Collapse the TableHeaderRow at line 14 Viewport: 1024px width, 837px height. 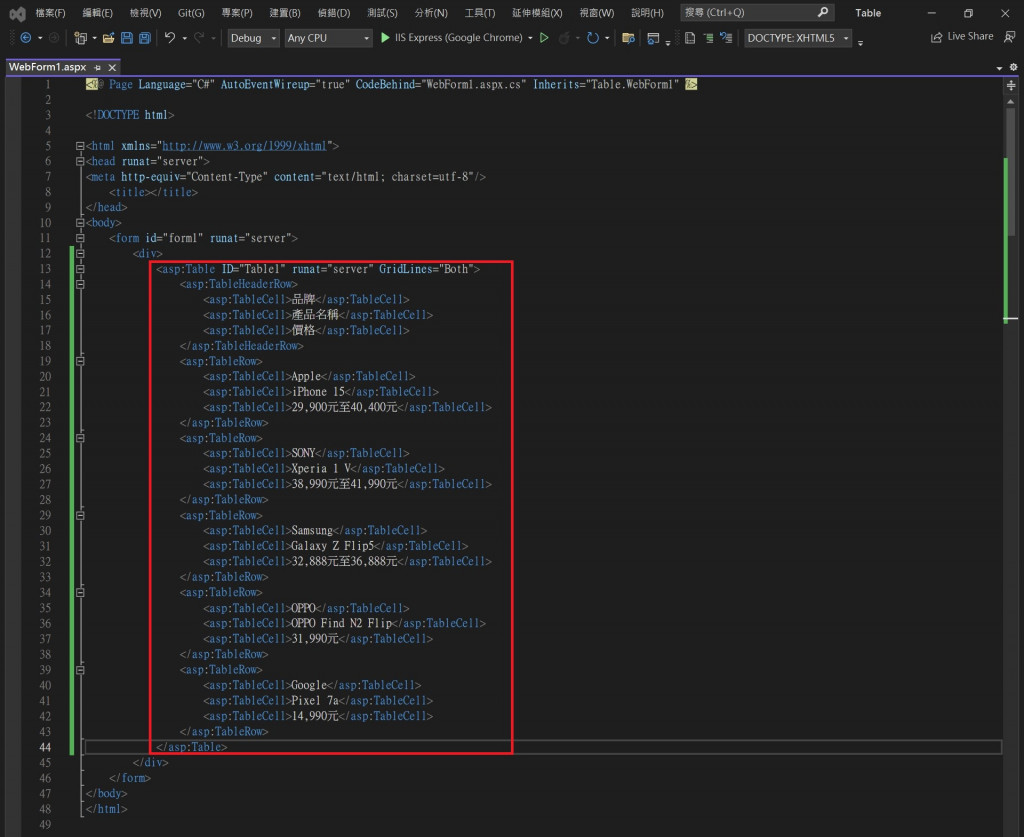[80, 285]
